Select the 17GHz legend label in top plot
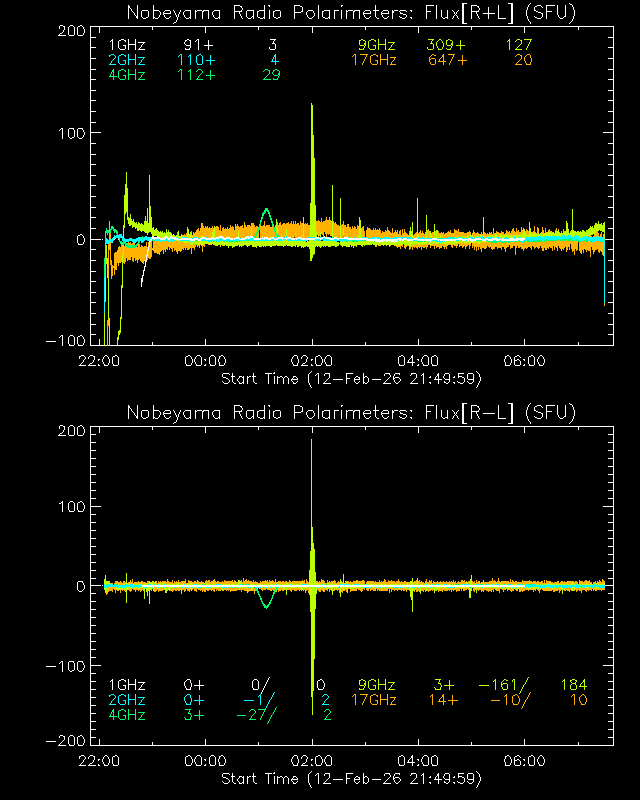 point(373,61)
